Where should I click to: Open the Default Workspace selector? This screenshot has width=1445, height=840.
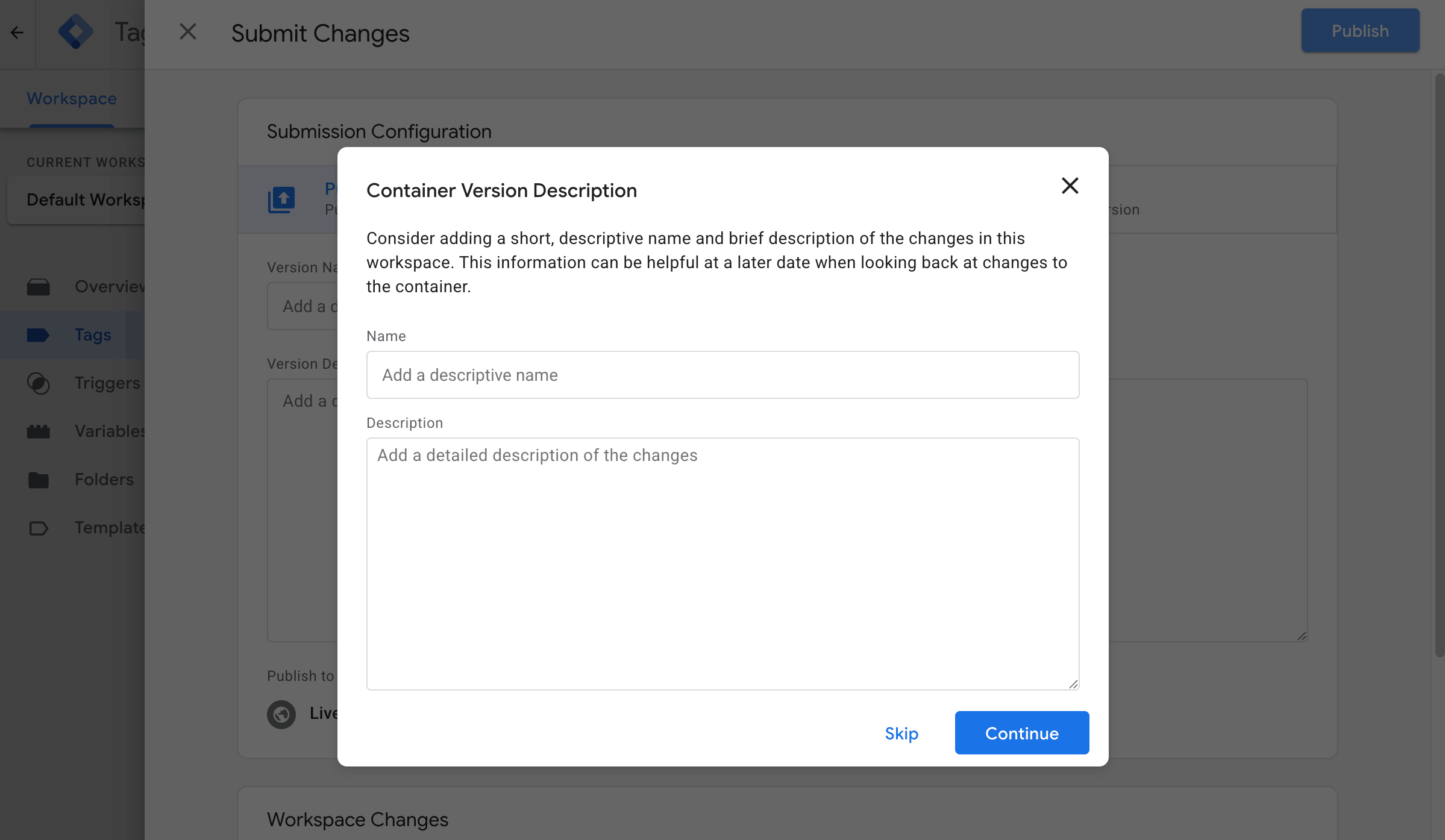[78, 200]
